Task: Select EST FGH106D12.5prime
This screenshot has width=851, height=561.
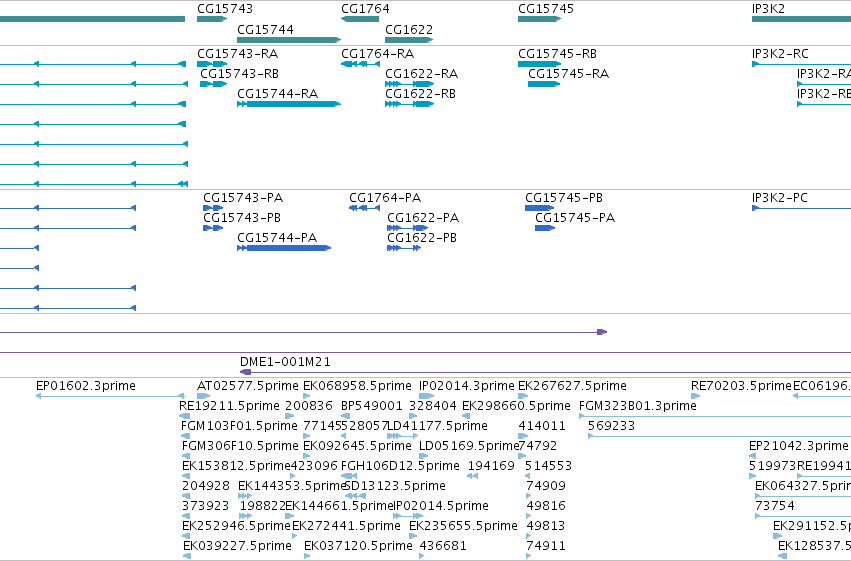Action: (400, 466)
